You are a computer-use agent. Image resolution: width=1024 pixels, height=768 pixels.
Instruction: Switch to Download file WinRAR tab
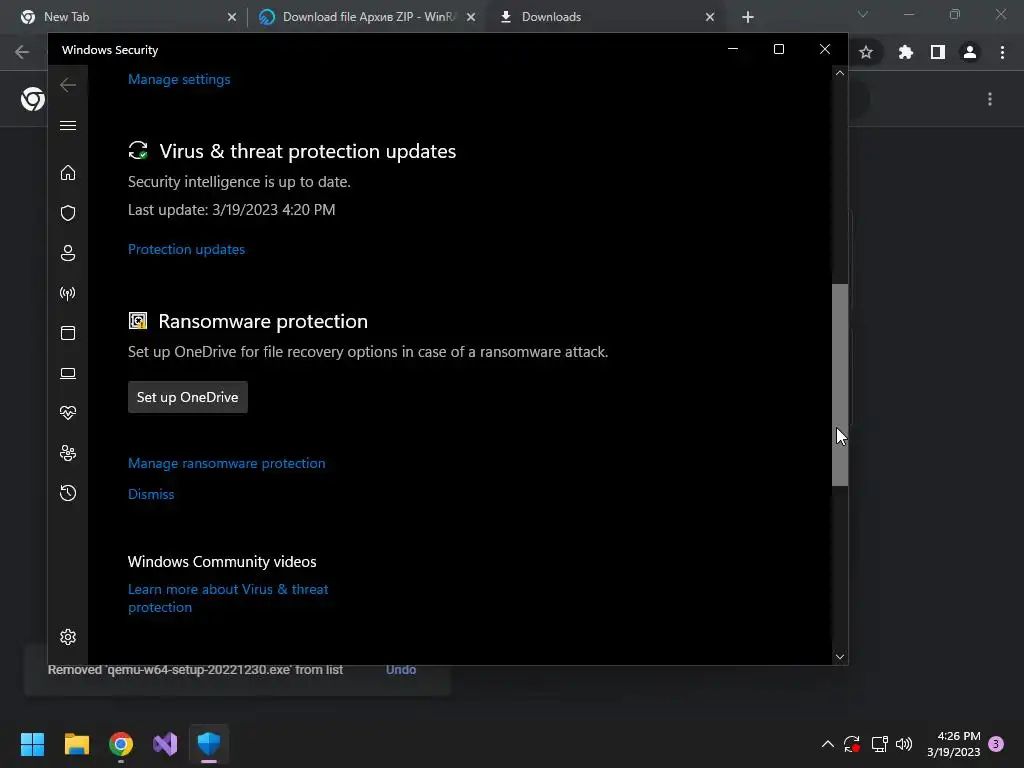(366, 17)
